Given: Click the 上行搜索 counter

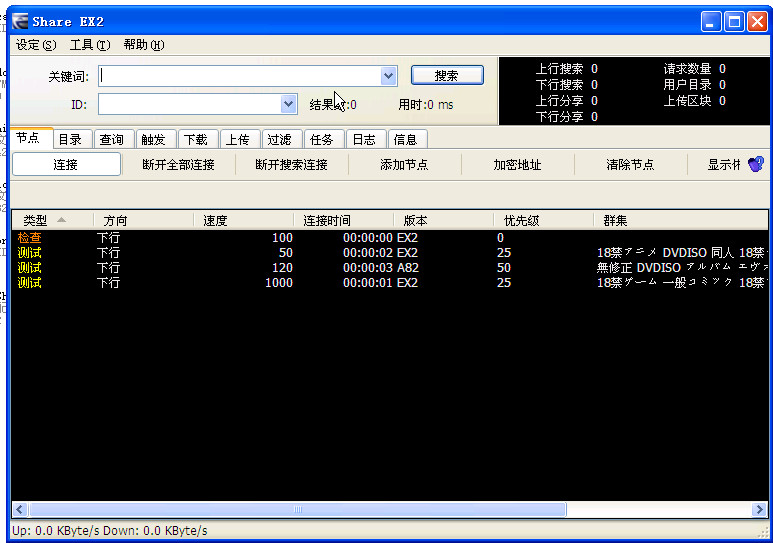Looking at the screenshot, I should tap(567, 69).
